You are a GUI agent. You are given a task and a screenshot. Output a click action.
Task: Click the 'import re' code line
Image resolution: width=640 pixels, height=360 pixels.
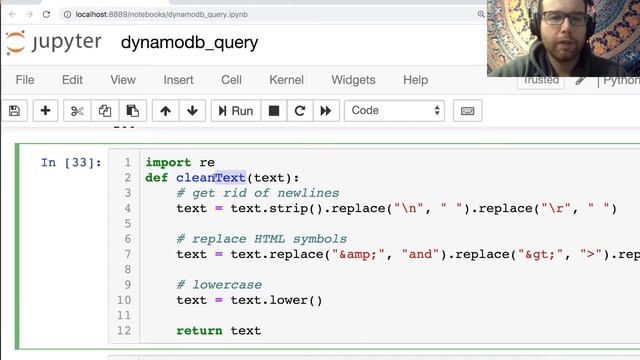[180, 162]
